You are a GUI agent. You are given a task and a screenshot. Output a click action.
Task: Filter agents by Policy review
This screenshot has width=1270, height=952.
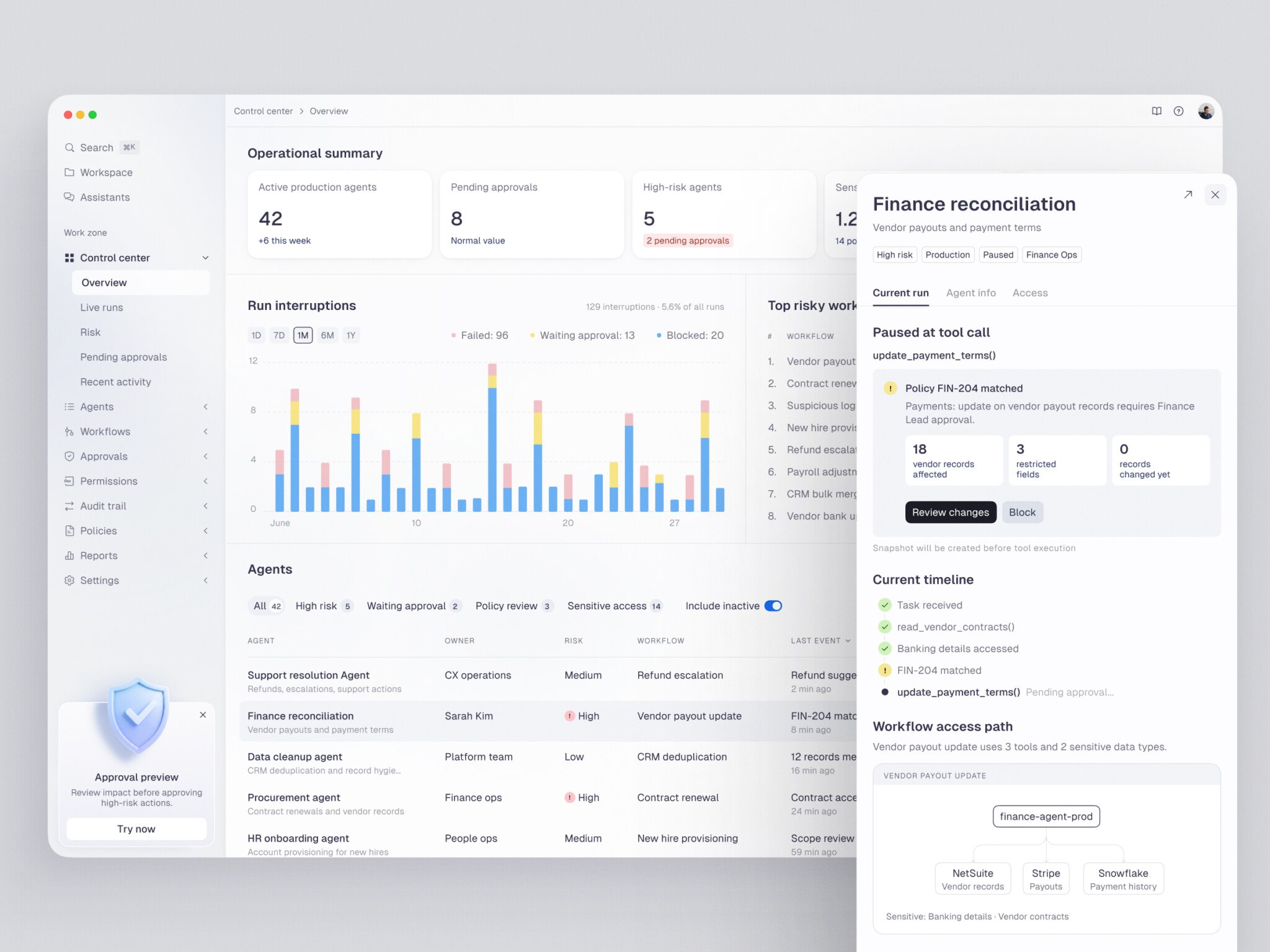(513, 606)
